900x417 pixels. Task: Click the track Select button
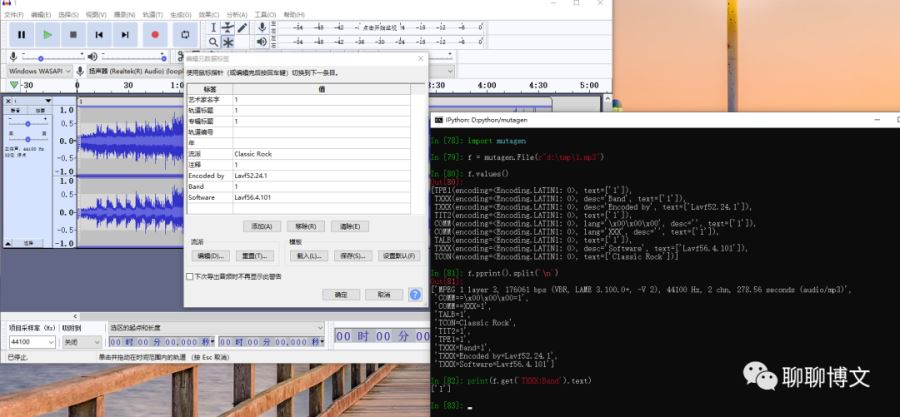28,243
